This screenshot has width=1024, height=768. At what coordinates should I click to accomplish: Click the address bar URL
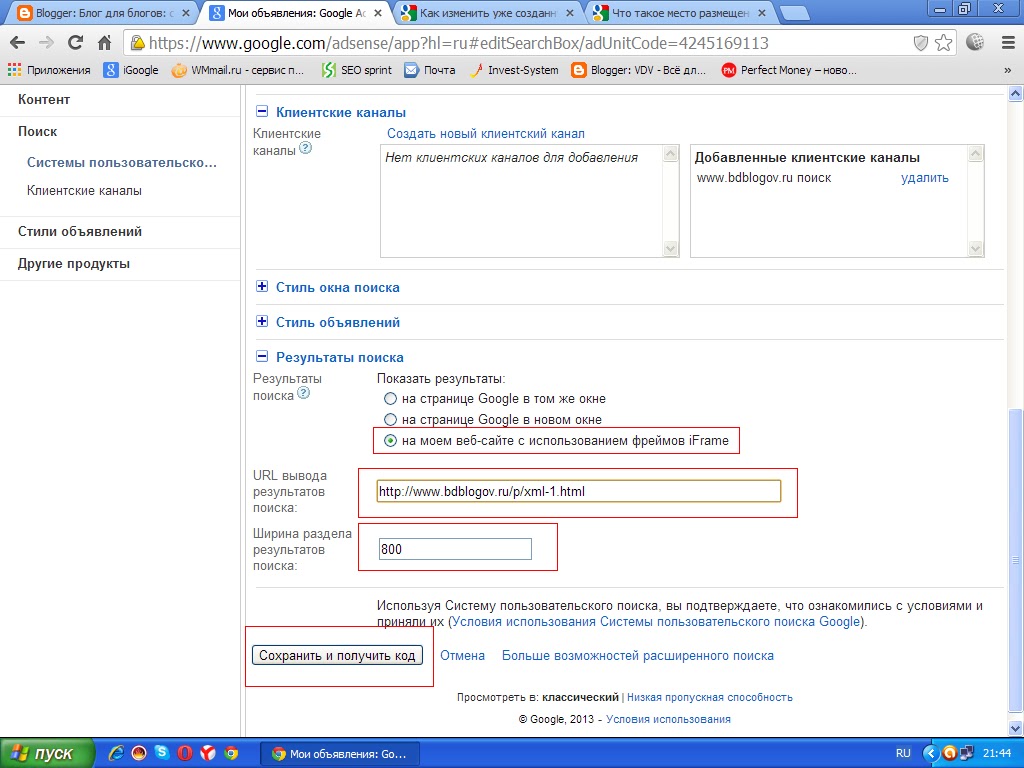click(x=458, y=43)
